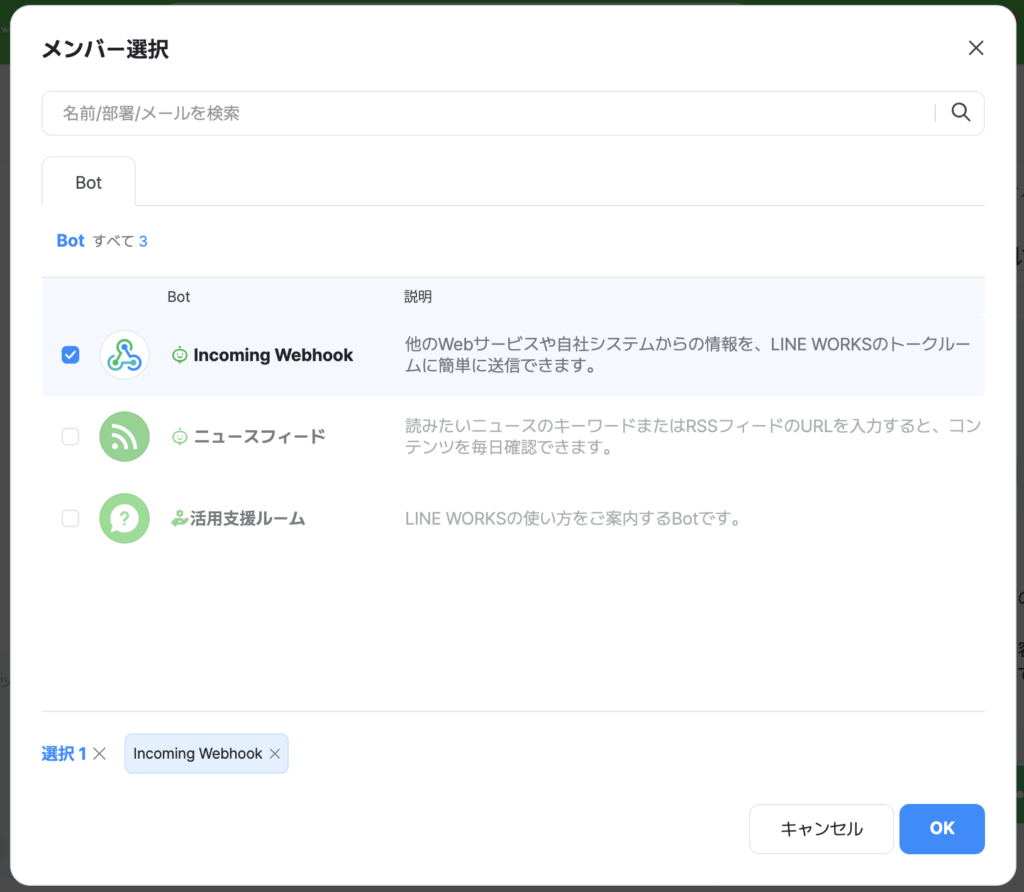Click the ニュースフィード RSS avatar icon
This screenshot has height=892, width=1024.
click(124, 436)
